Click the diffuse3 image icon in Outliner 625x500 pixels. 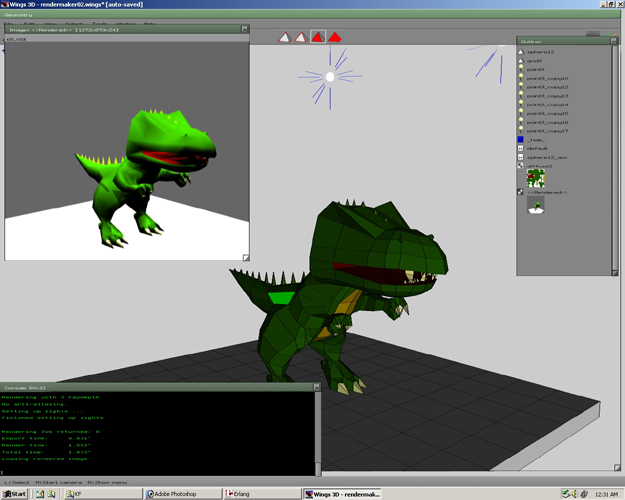tap(521, 165)
